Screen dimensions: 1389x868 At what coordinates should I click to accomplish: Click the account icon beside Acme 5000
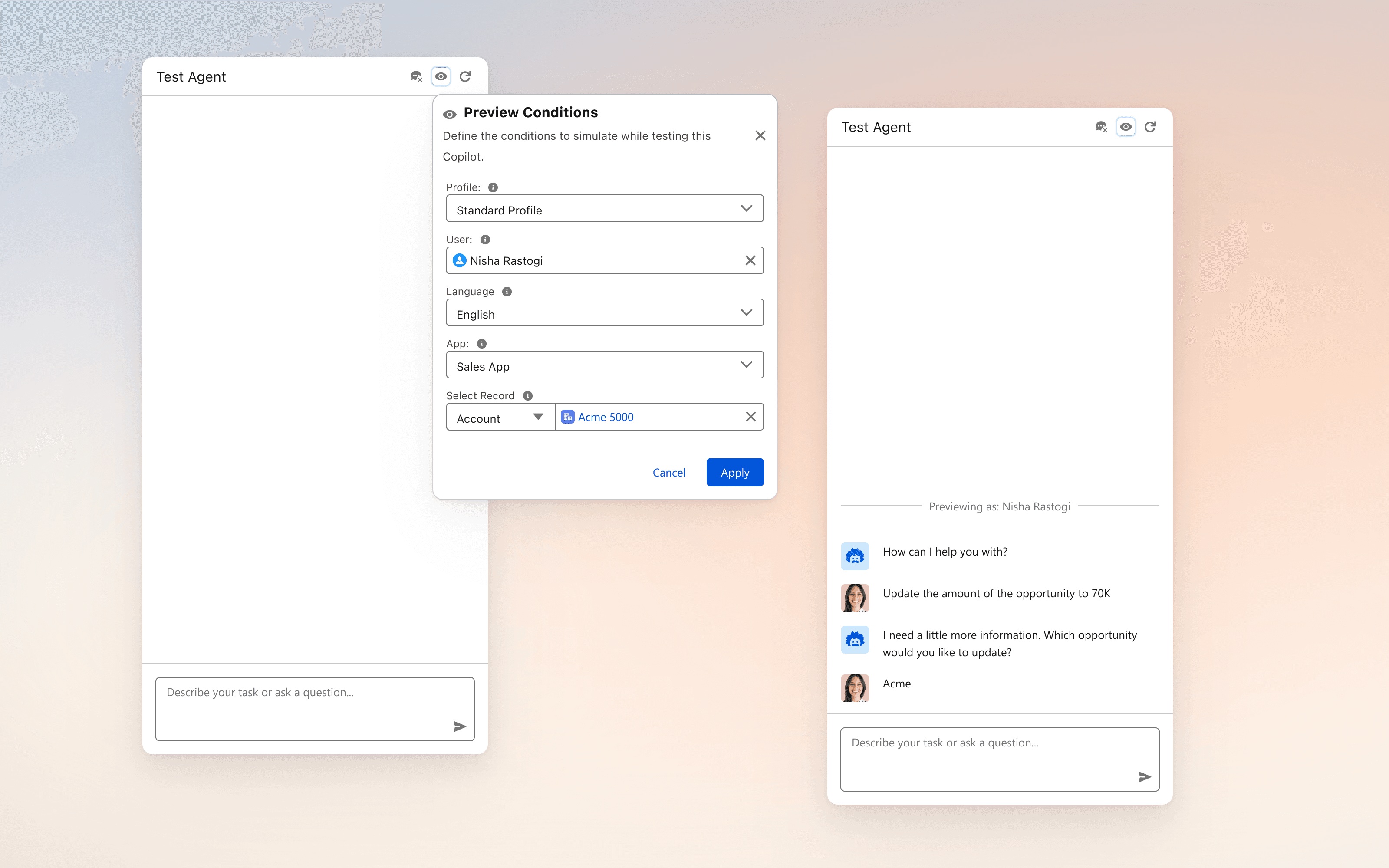[x=568, y=417]
